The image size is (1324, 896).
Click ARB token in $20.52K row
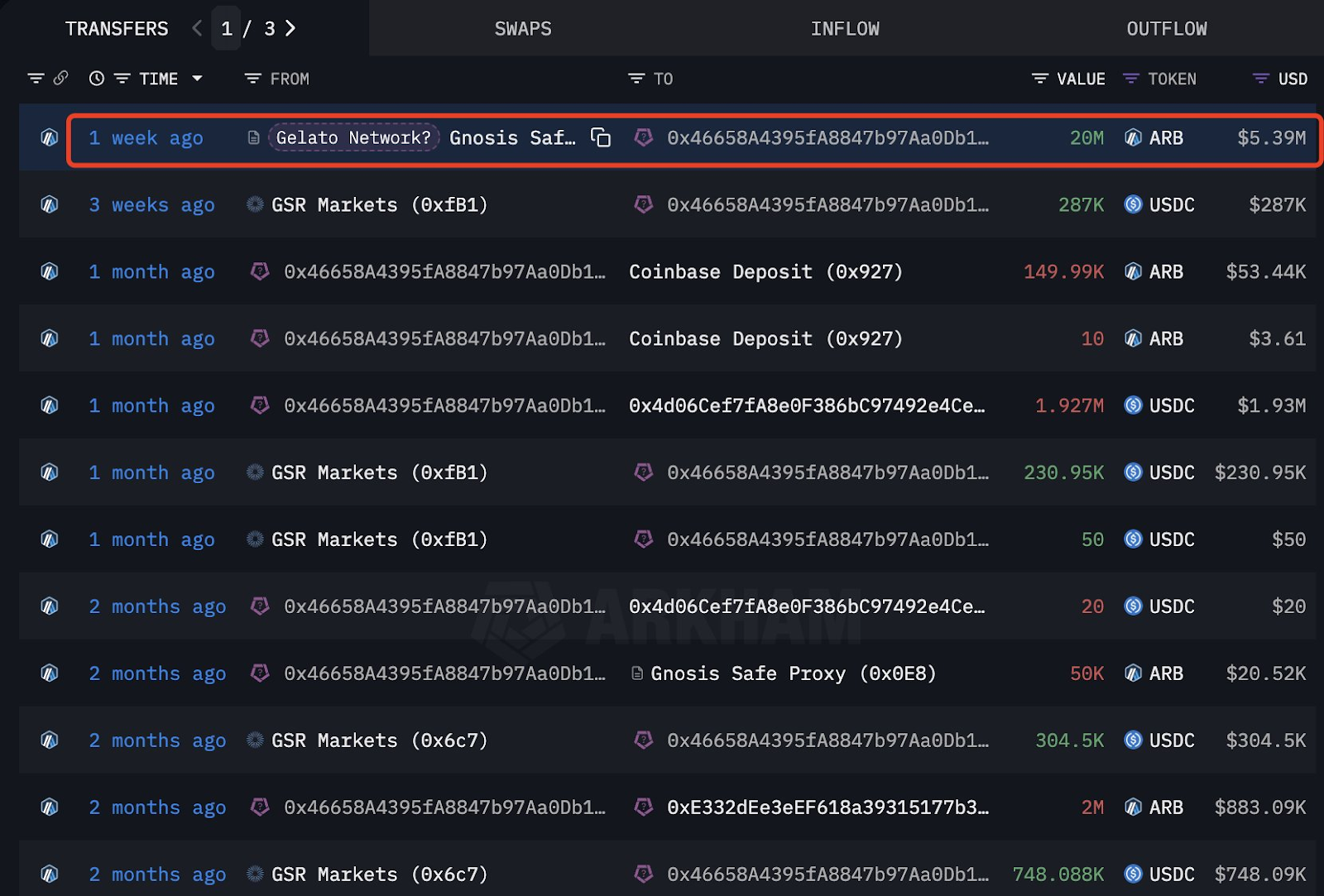(x=1166, y=674)
